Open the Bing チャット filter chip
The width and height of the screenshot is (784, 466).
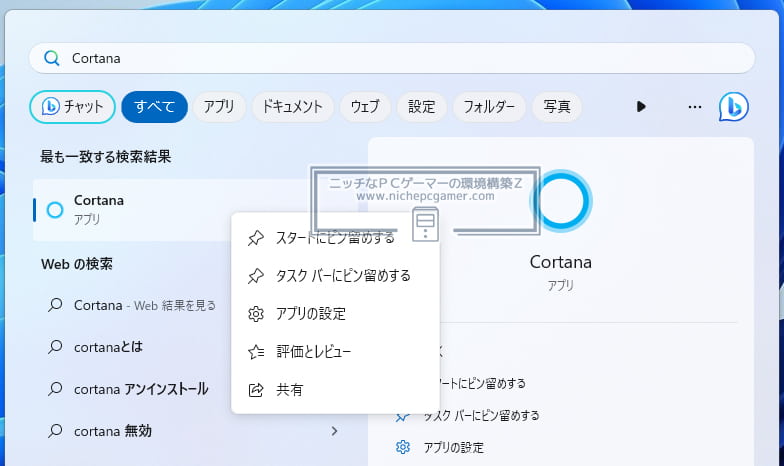click(x=72, y=106)
